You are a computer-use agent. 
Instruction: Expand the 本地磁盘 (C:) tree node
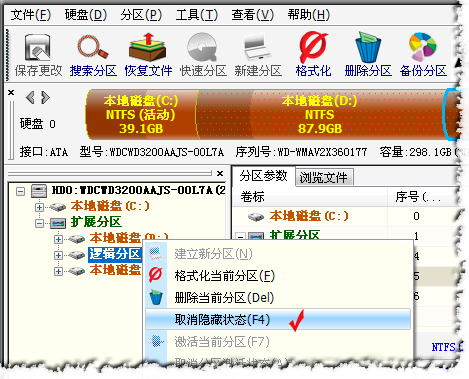[39, 207]
